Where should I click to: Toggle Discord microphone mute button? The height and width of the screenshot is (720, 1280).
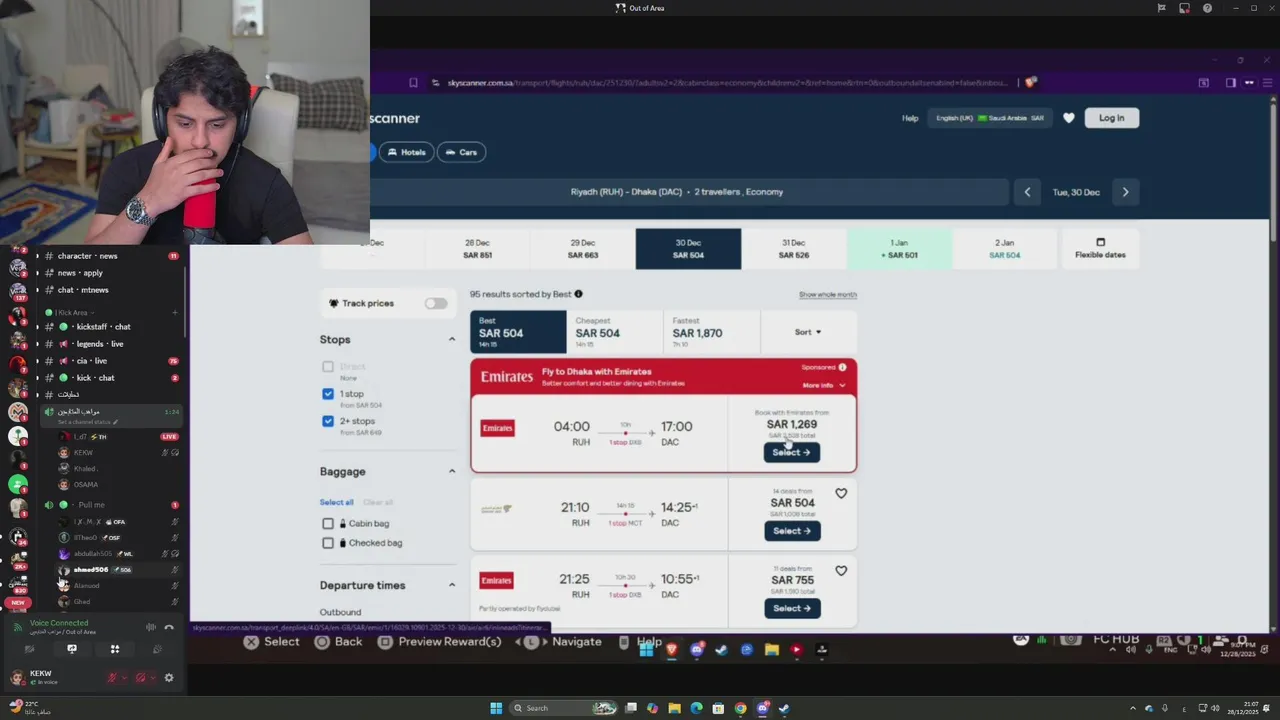tap(113, 678)
